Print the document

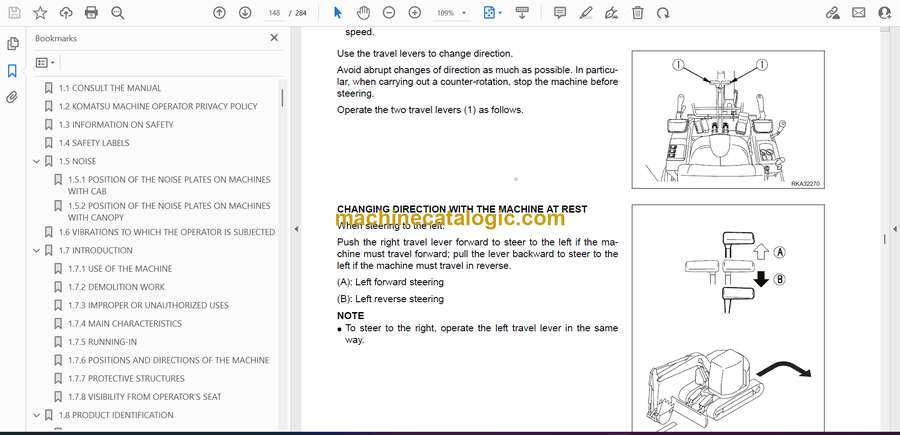coord(91,13)
